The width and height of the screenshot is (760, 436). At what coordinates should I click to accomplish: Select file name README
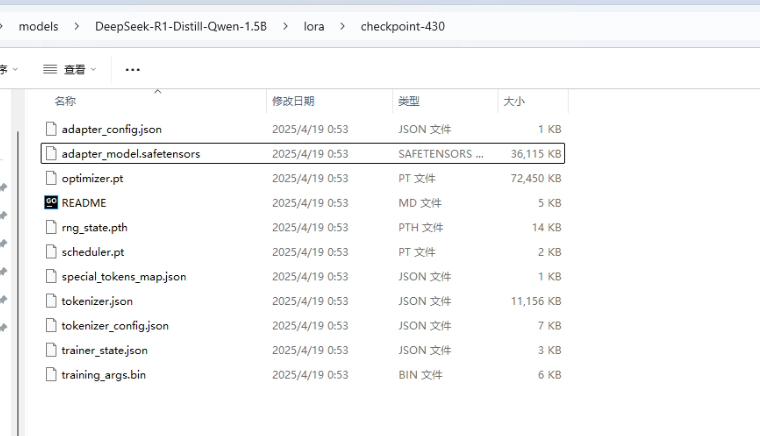coord(84,203)
